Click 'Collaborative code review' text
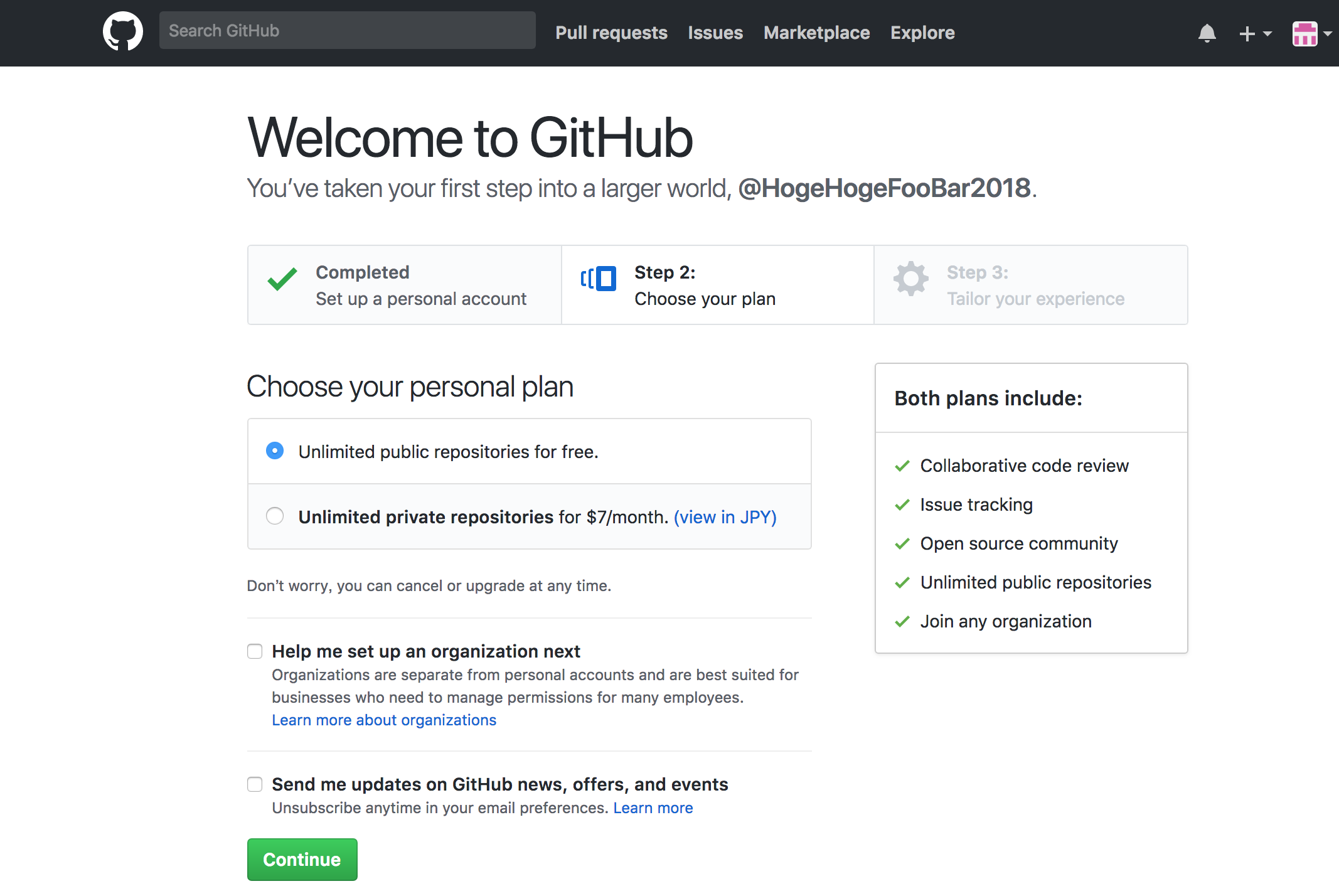The width and height of the screenshot is (1339, 896). coord(1024,466)
